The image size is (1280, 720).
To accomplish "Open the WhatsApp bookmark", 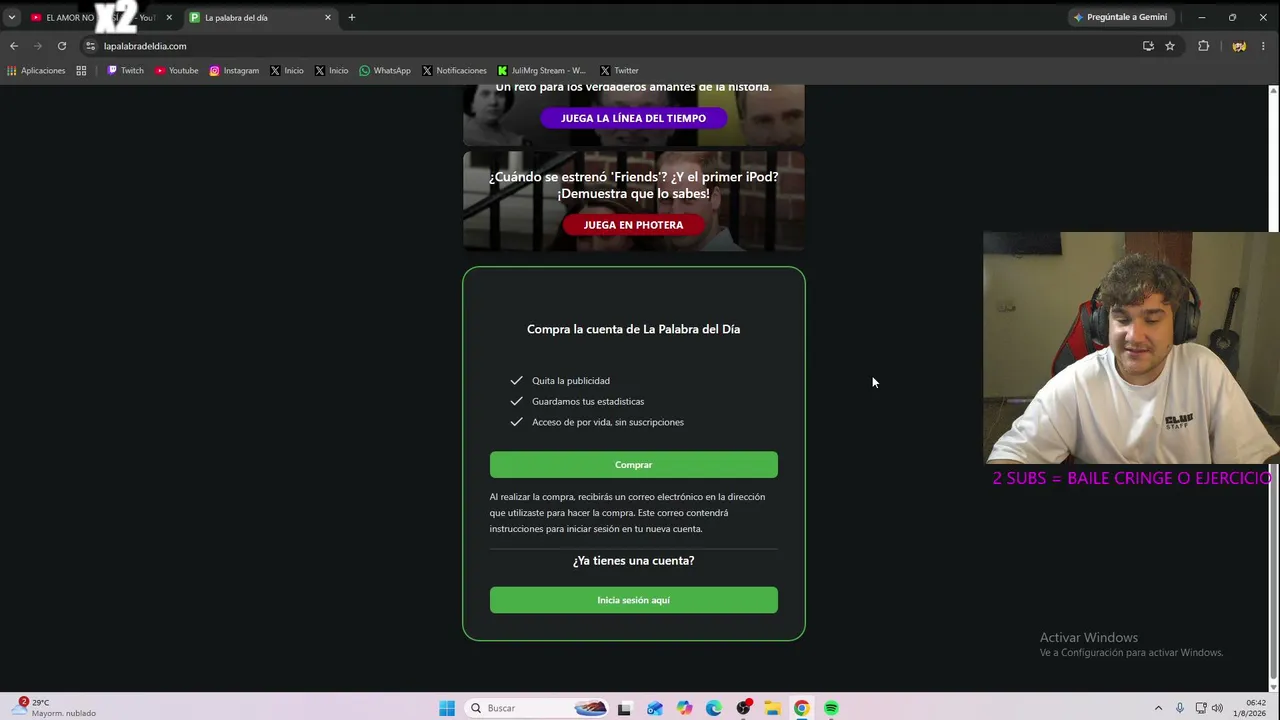I will coord(385,71).
